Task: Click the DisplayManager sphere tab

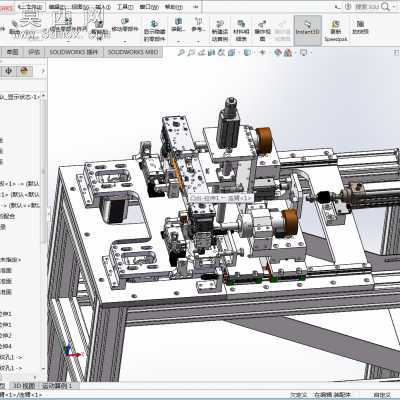Action: pyautogui.click(x=24, y=71)
